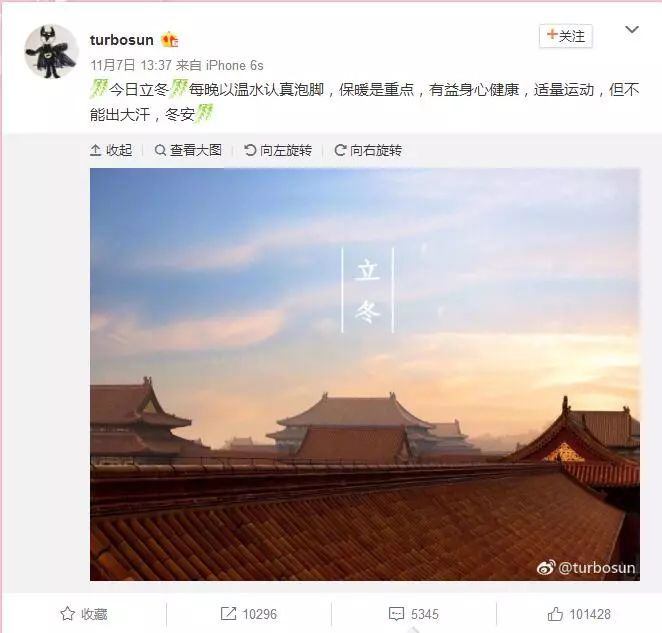This screenshot has height=633, width=662.
Task: Rotate the image left with 向左旋转
Action: point(278,150)
